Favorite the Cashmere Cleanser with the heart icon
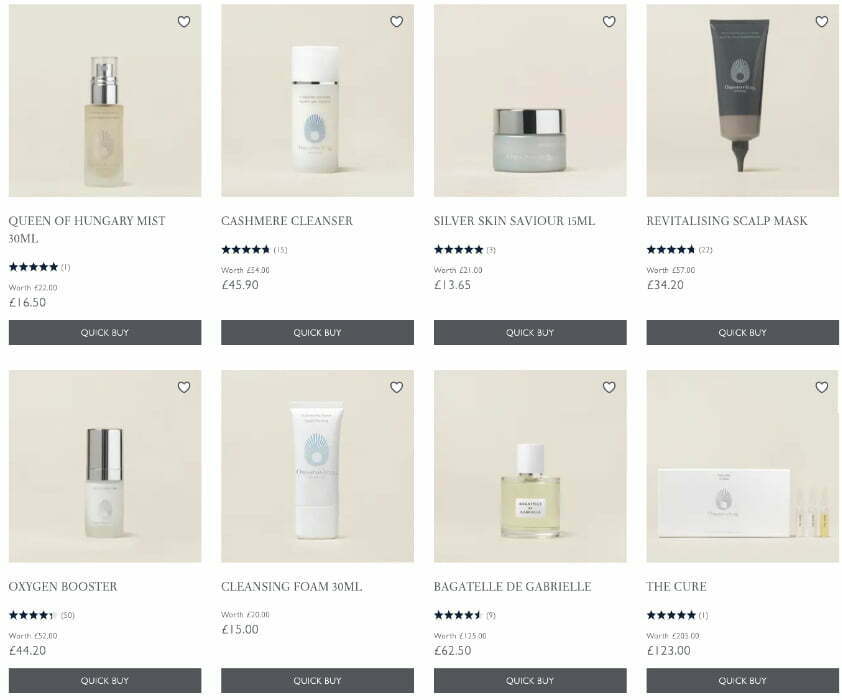Image resolution: width=842 pixels, height=700 pixels. [x=396, y=21]
